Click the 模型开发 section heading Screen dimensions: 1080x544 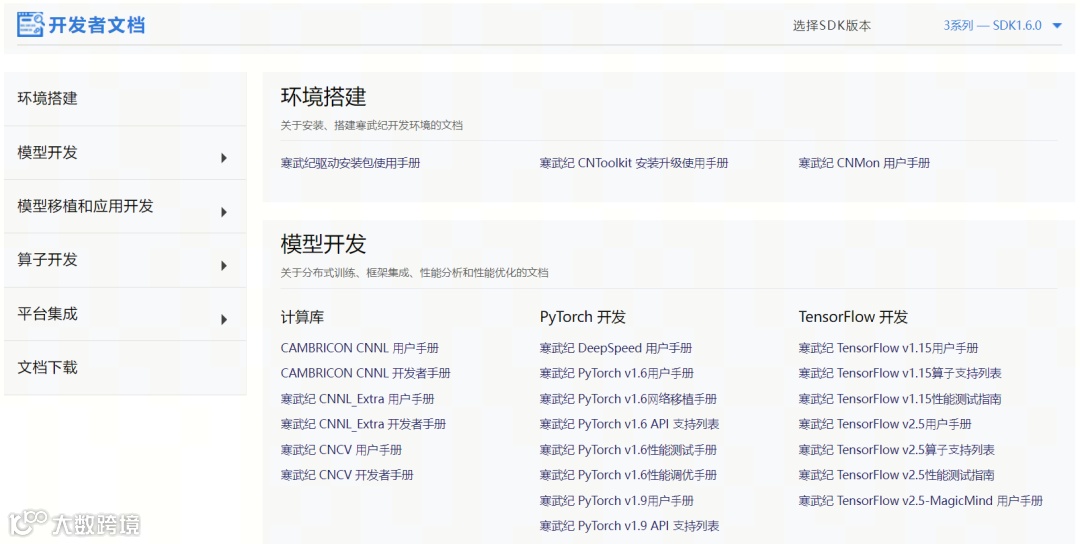tap(323, 244)
